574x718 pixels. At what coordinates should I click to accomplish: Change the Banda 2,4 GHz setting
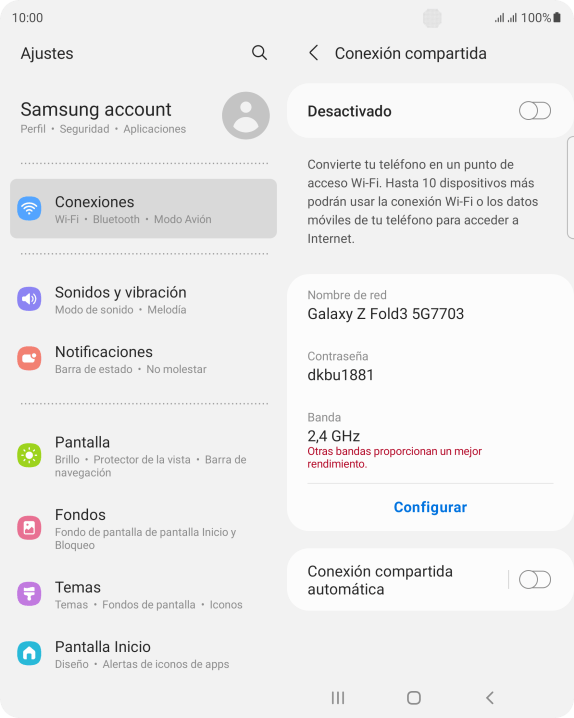(430, 442)
